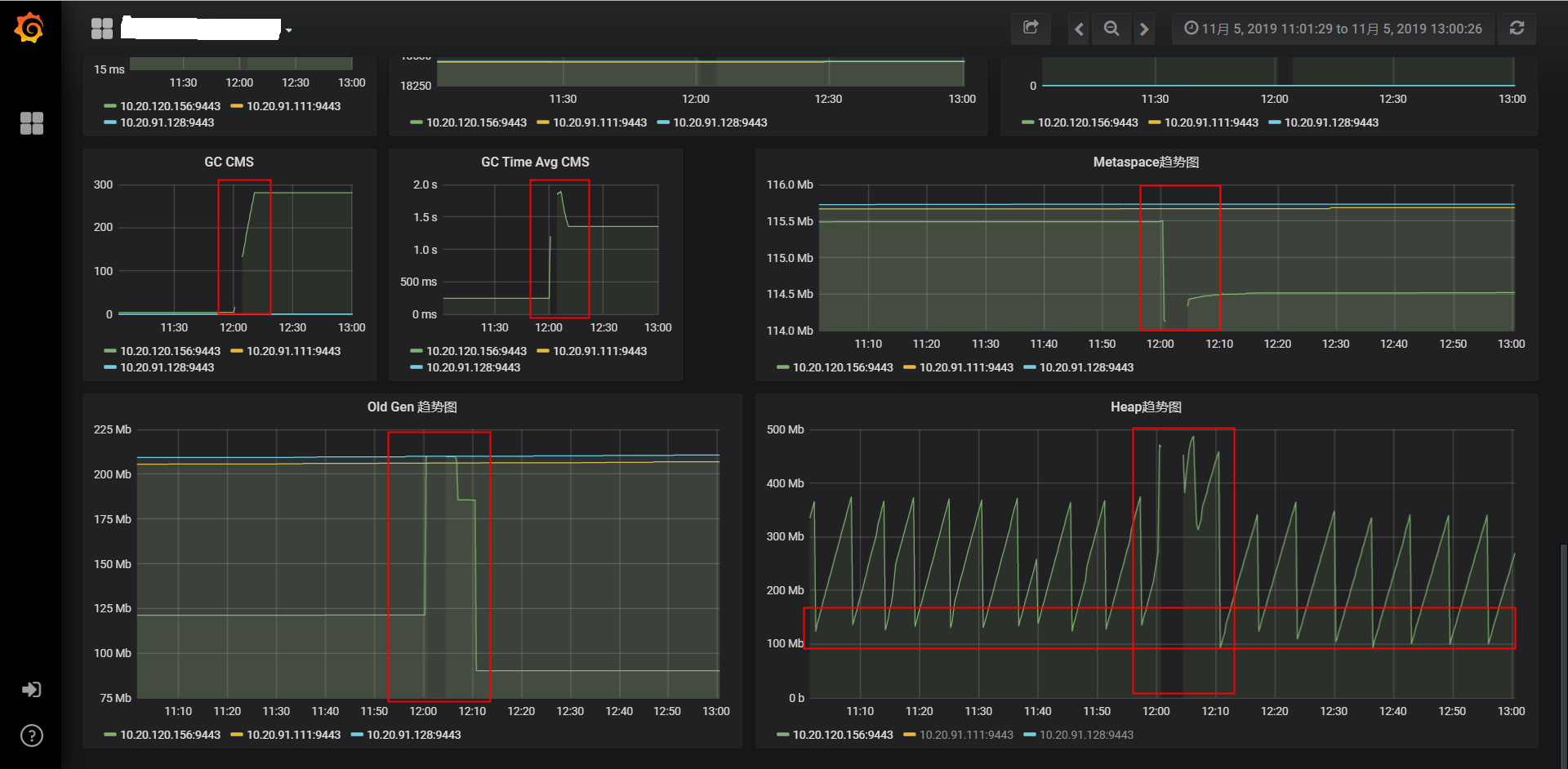Click yellow color swatch in Metaspace趋势图 legend
The height and width of the screenshot is (769, 1568).
click(x=909, y=367)
